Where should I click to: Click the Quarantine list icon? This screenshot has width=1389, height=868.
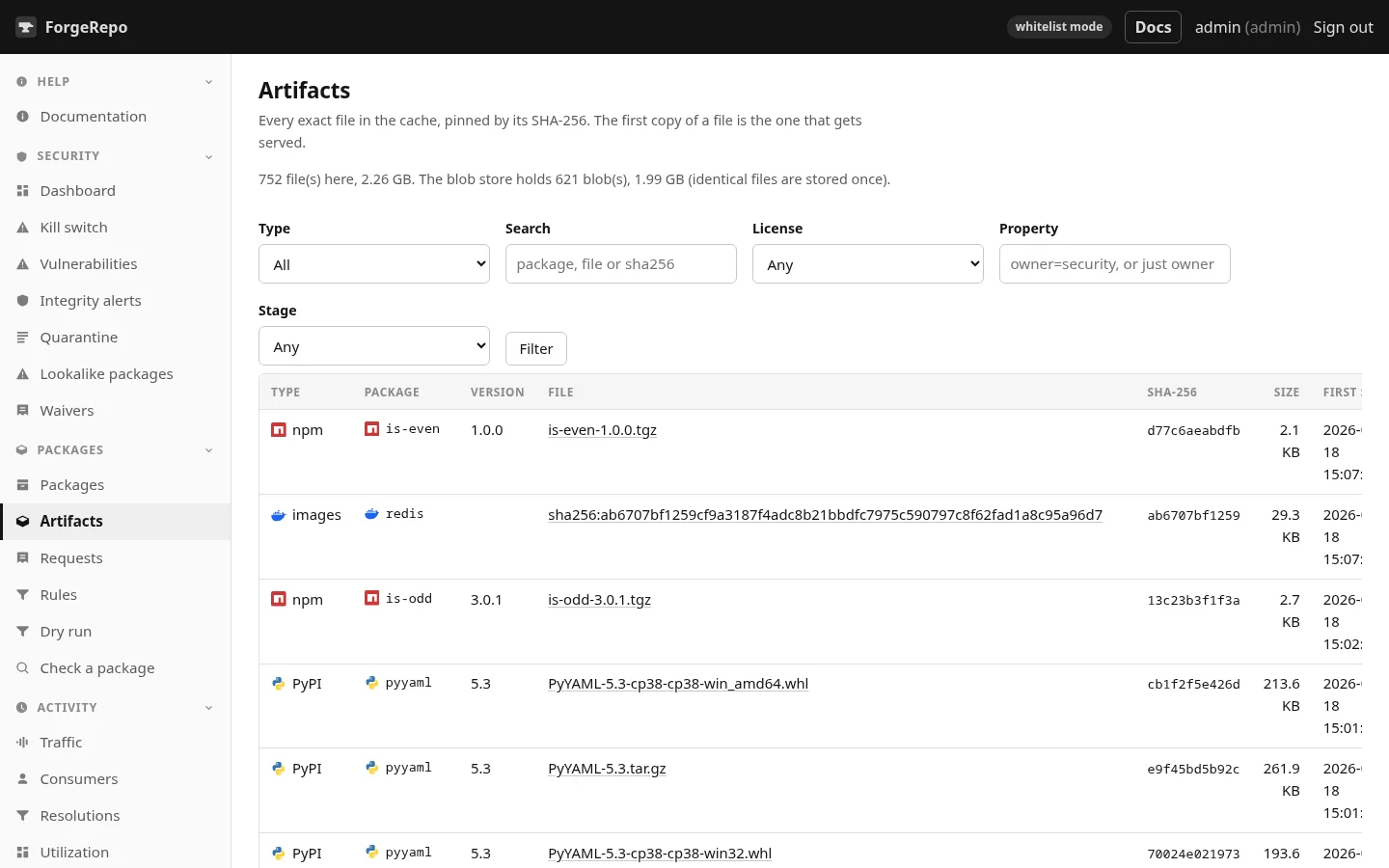point(22,338)
